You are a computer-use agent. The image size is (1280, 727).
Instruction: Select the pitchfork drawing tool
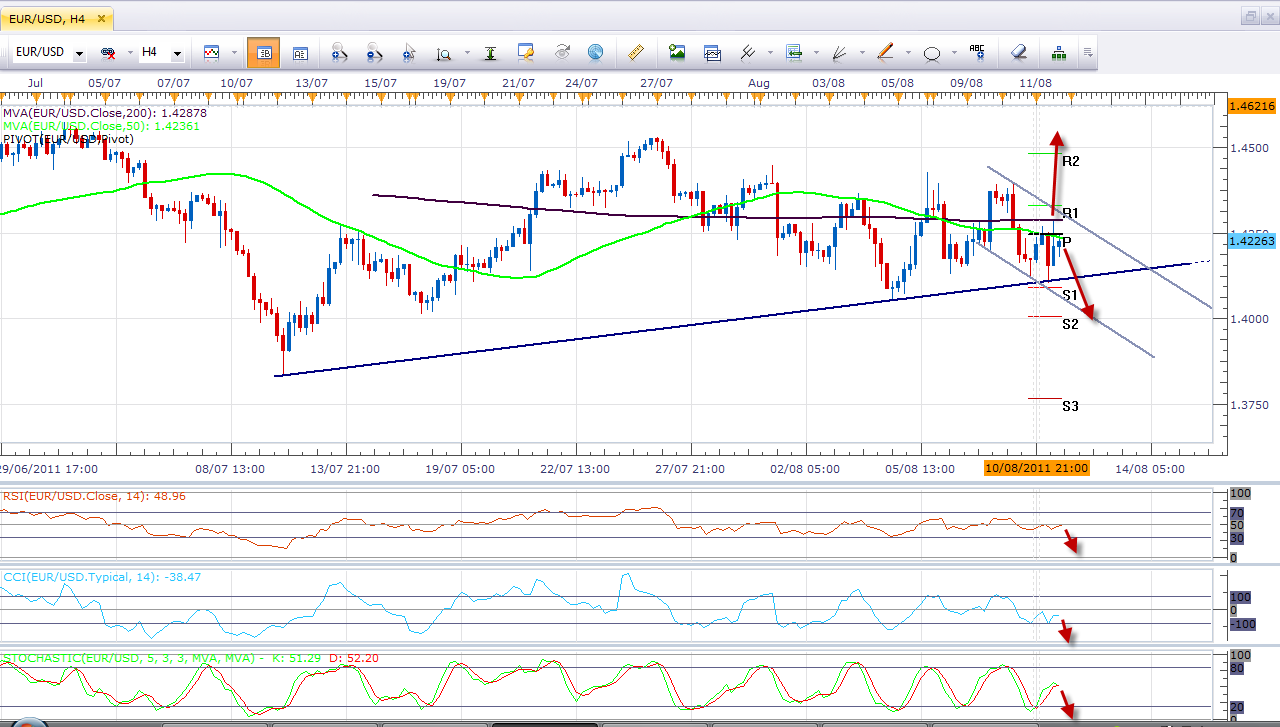coord(748,52)
